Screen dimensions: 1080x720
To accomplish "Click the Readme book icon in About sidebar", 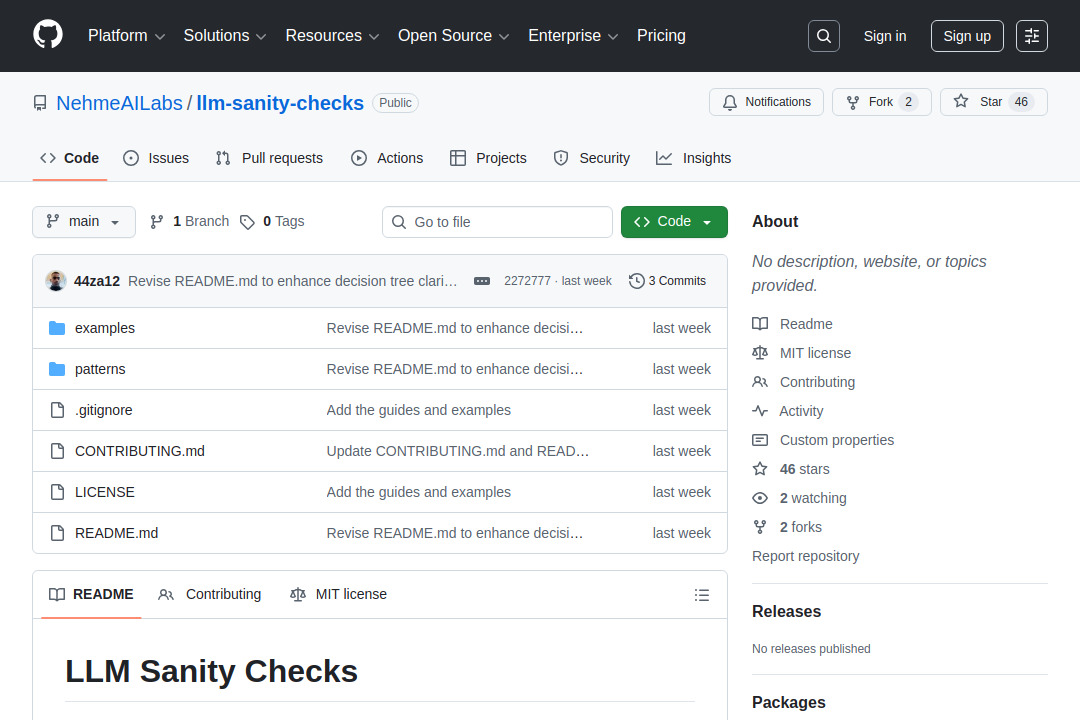I will pyautogui.click(x=760, y=323).
